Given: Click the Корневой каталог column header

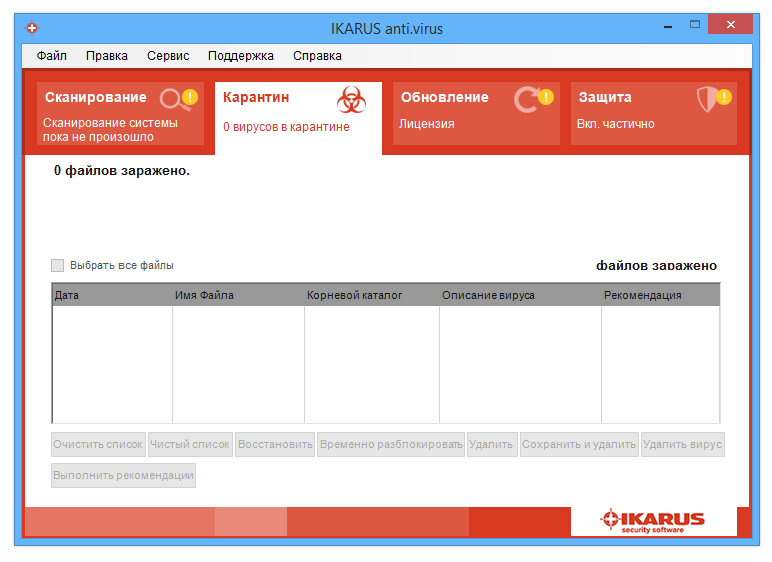Looking at the screenshot, I should click(372, 295).
